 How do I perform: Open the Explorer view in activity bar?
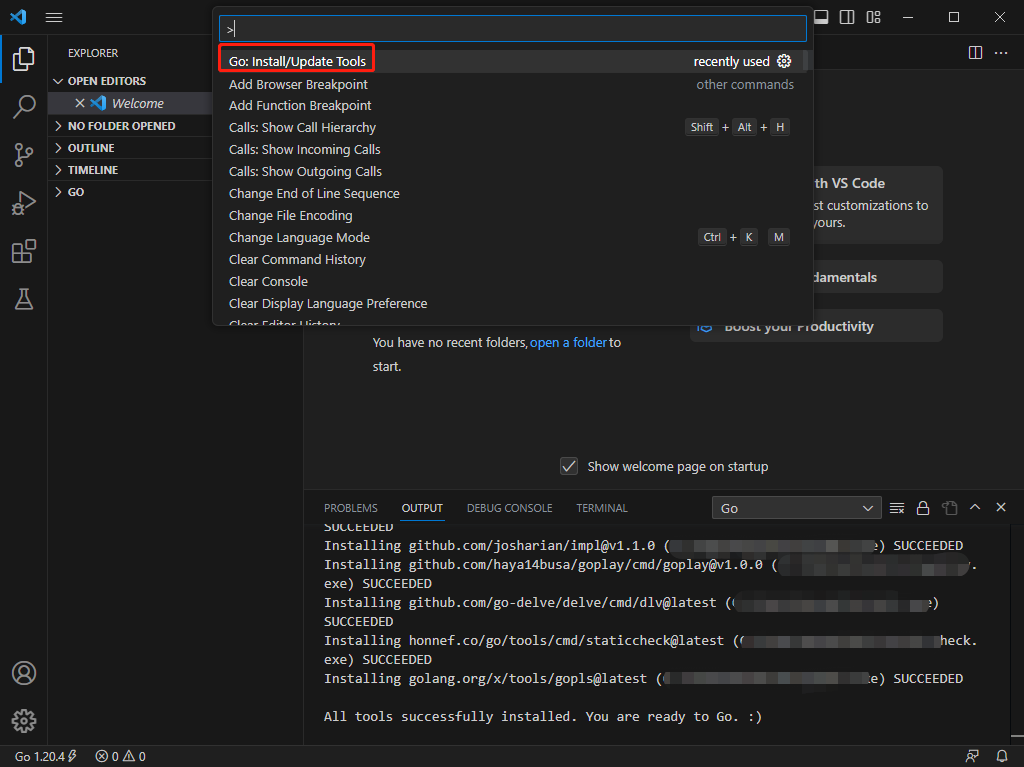pos(24,59)
